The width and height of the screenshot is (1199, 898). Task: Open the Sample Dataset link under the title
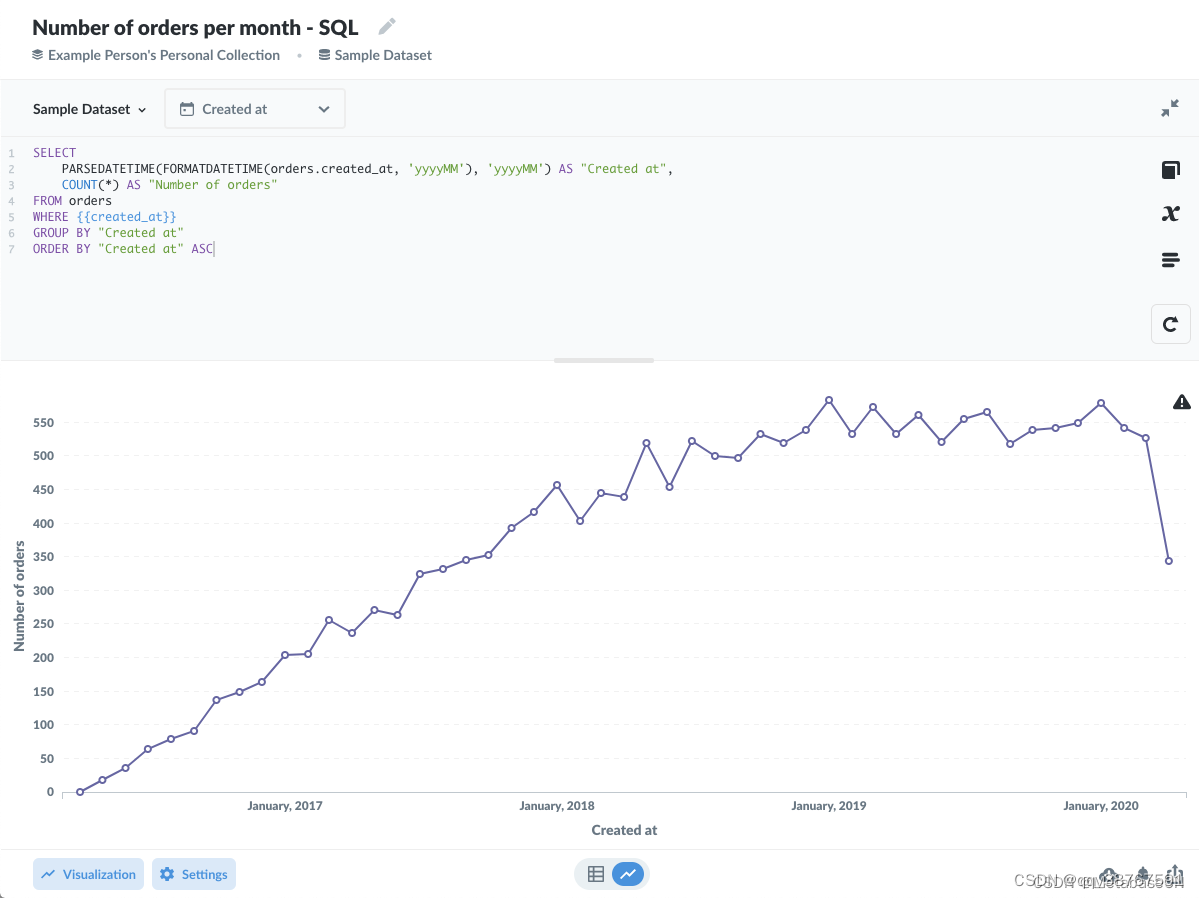coord(382,55)
